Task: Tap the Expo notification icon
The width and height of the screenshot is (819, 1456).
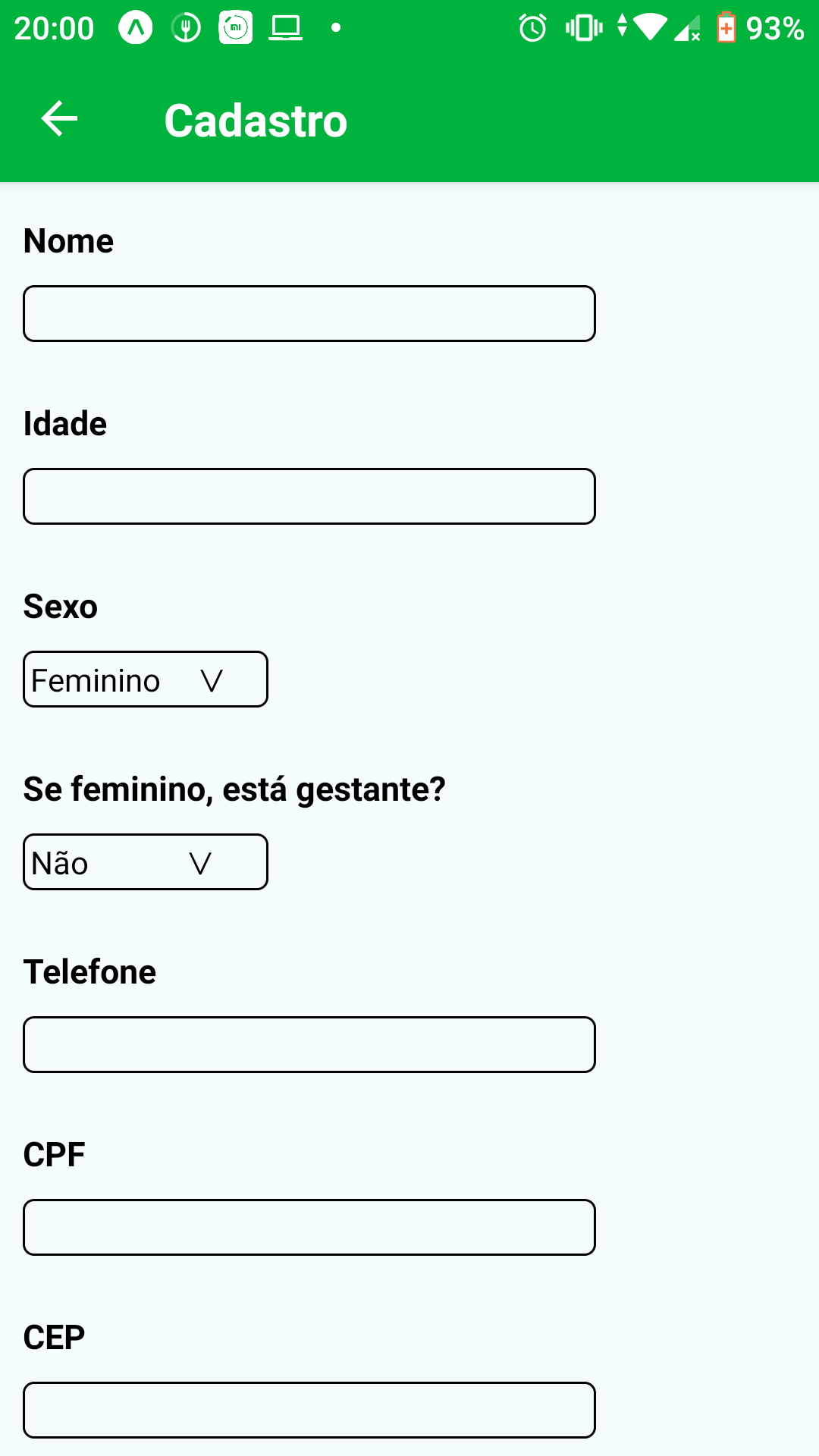Action: click(136, 29)
